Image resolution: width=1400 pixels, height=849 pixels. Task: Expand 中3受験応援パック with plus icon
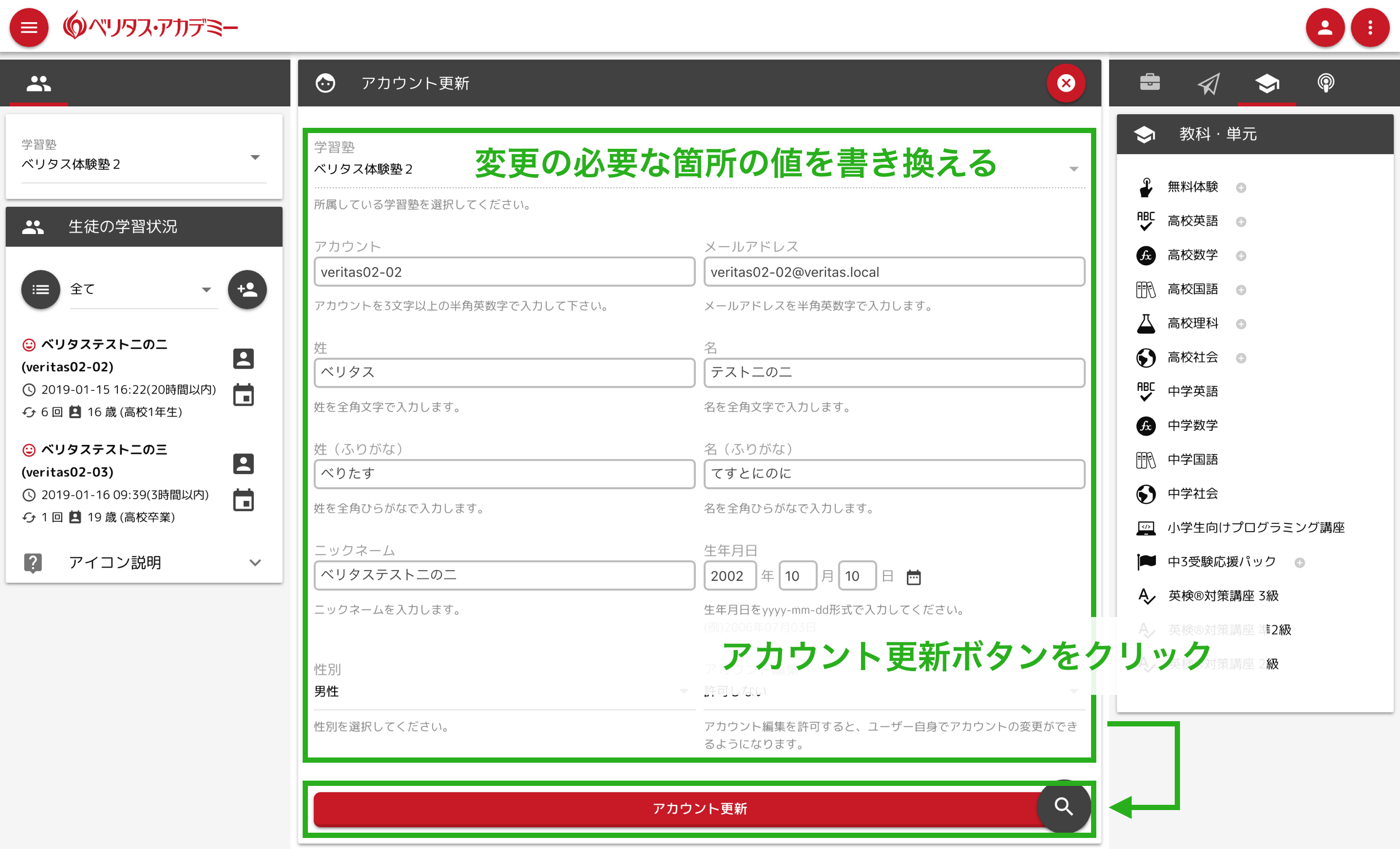tap(1299, 563)
